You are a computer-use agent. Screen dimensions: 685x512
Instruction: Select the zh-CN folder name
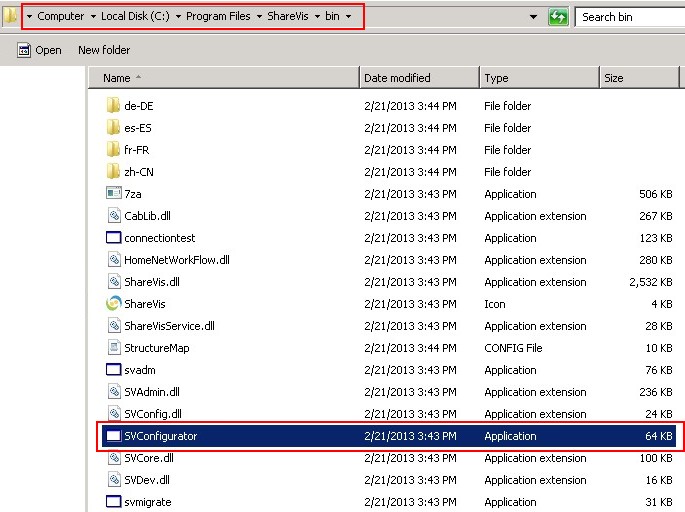point(138,172)
